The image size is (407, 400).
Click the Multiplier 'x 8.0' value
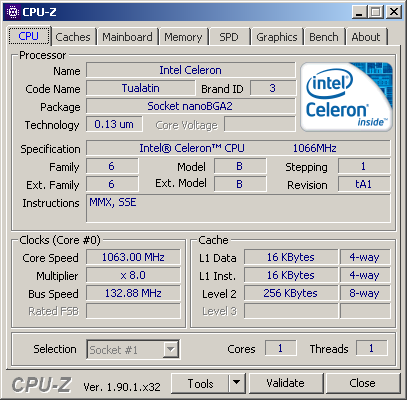coord(133,275)
